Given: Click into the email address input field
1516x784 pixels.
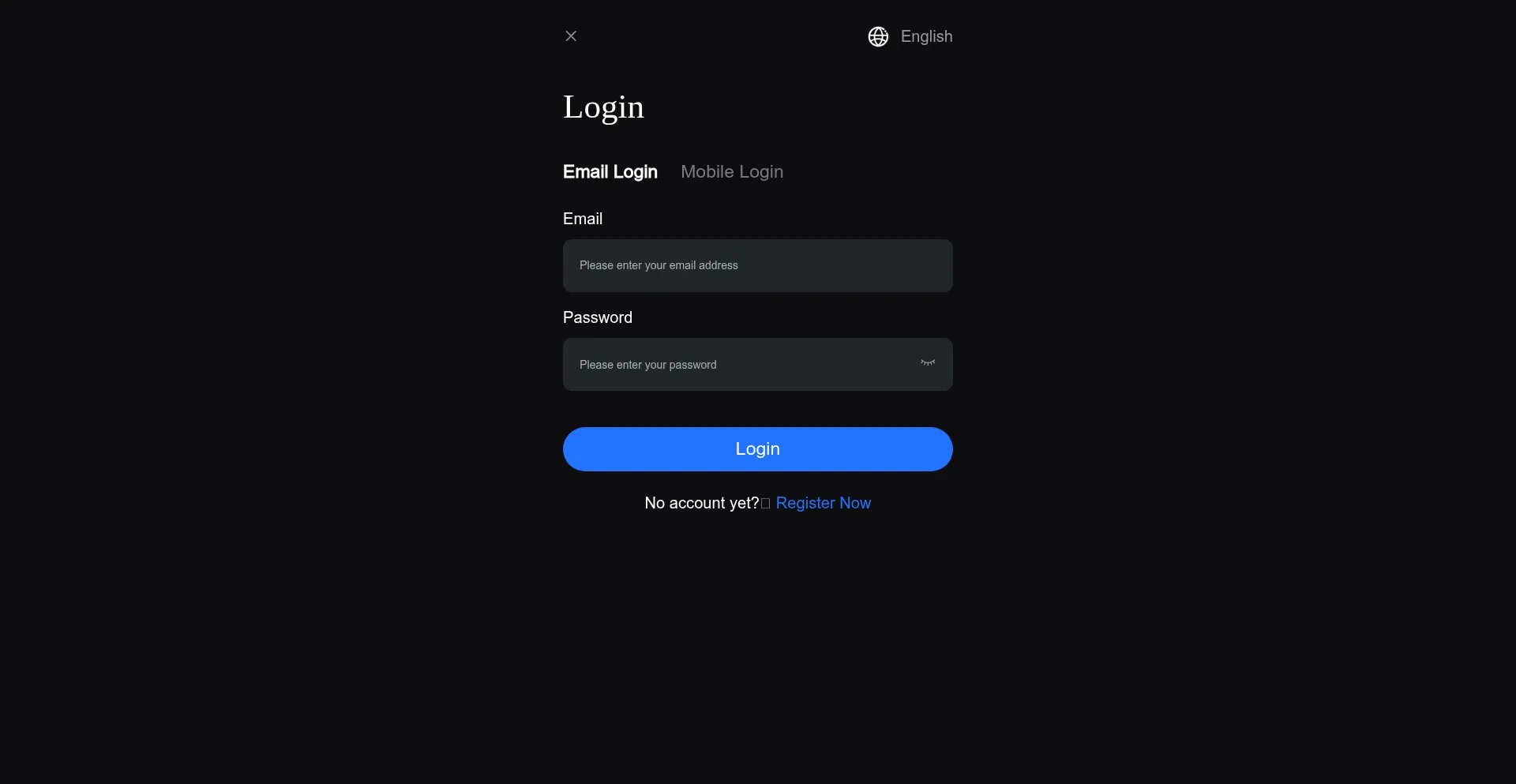Looking at the screenshot, I should coord(758,266).
